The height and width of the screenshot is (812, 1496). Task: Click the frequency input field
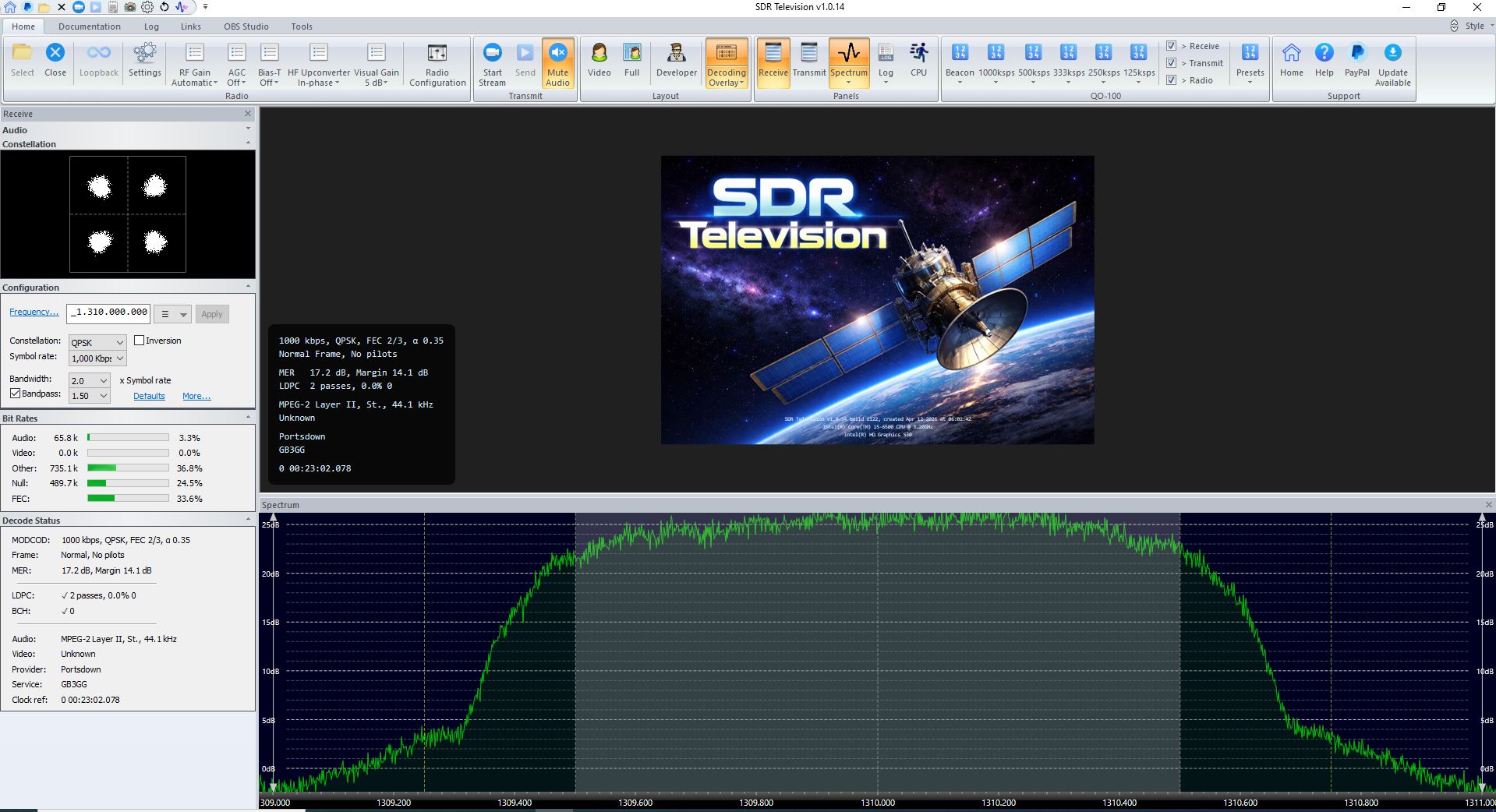(x=108, y=313)
